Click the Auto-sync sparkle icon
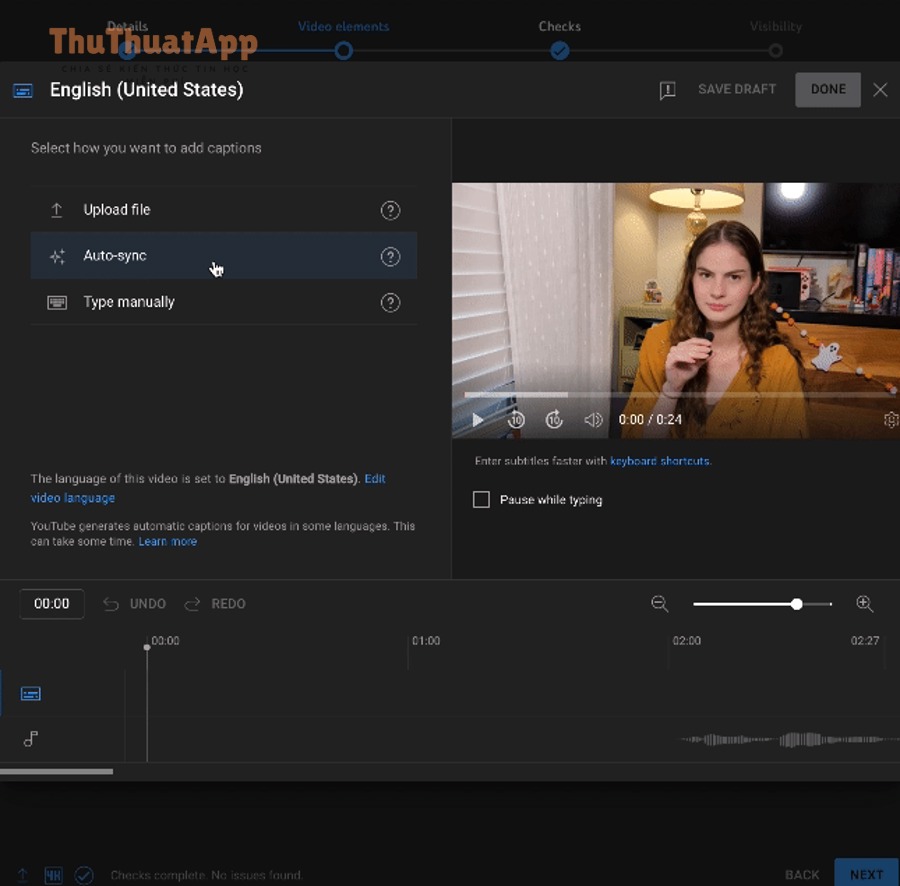The width and height of the screenshot is (900, 886). coord(57,257)
